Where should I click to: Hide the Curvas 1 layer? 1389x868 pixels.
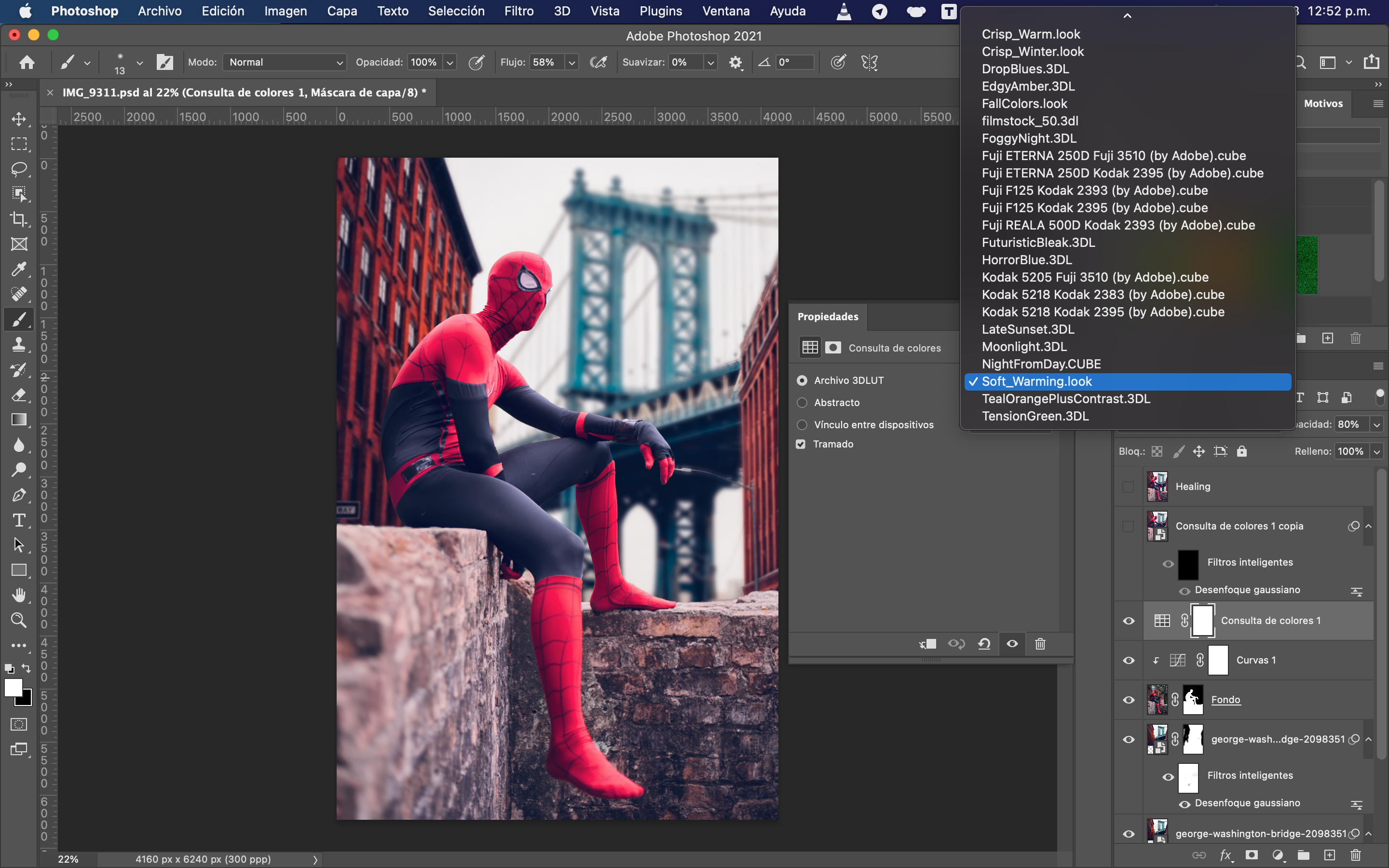pyautogui.click(x=1129, y=660)
